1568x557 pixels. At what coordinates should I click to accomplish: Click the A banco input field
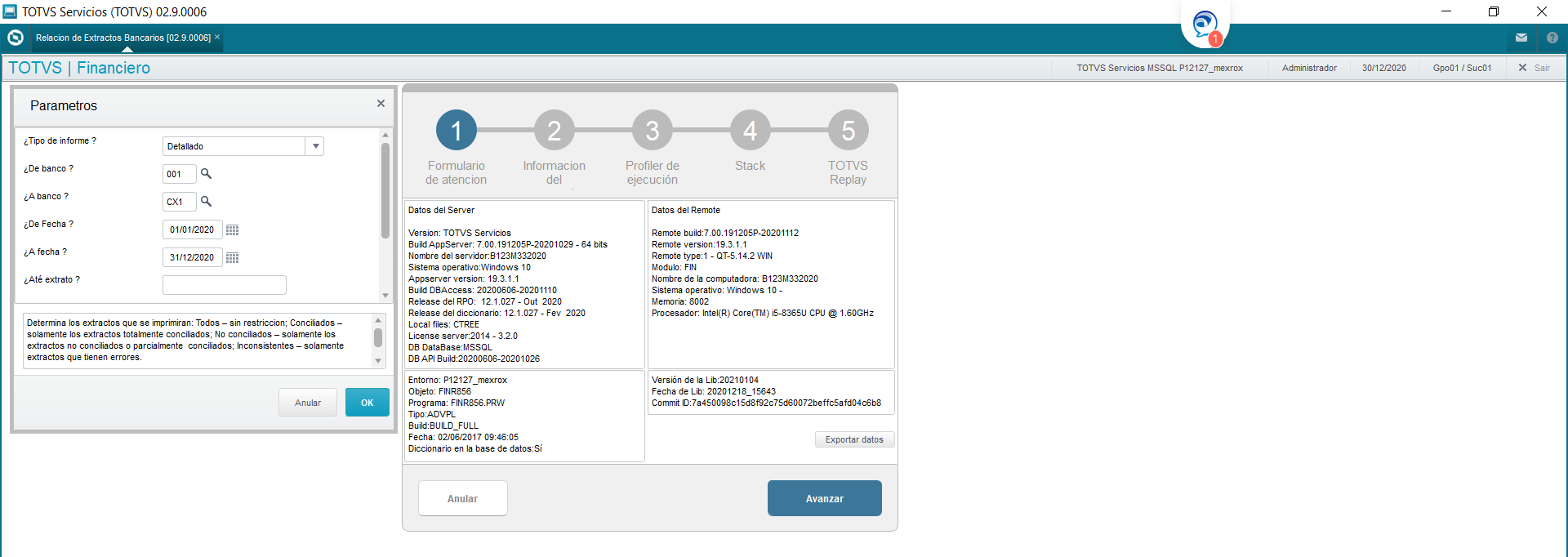(x=179, y=202)
